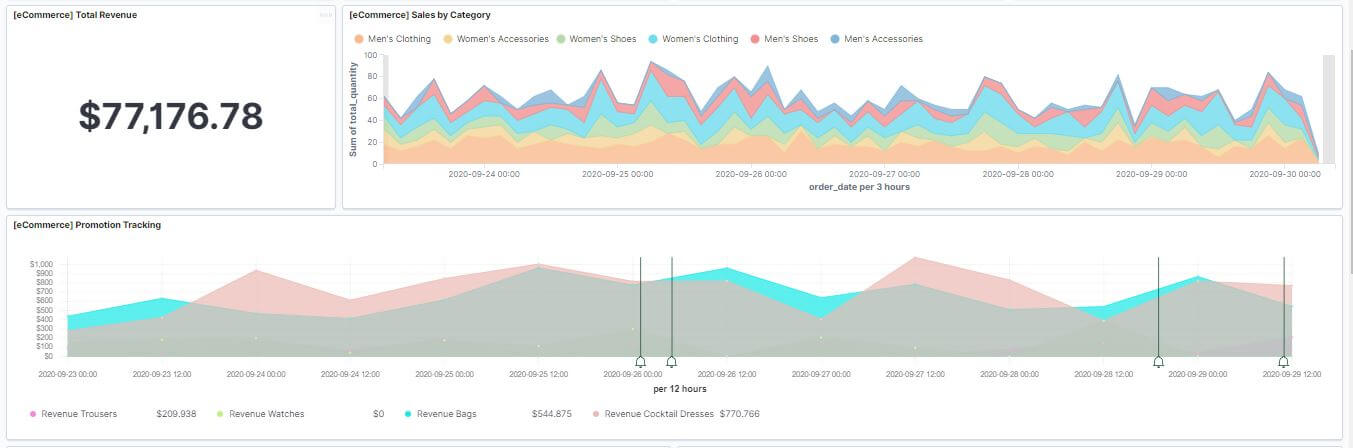Click the Total Revenue panel title

pyautogui.click(x=75, y=15)
